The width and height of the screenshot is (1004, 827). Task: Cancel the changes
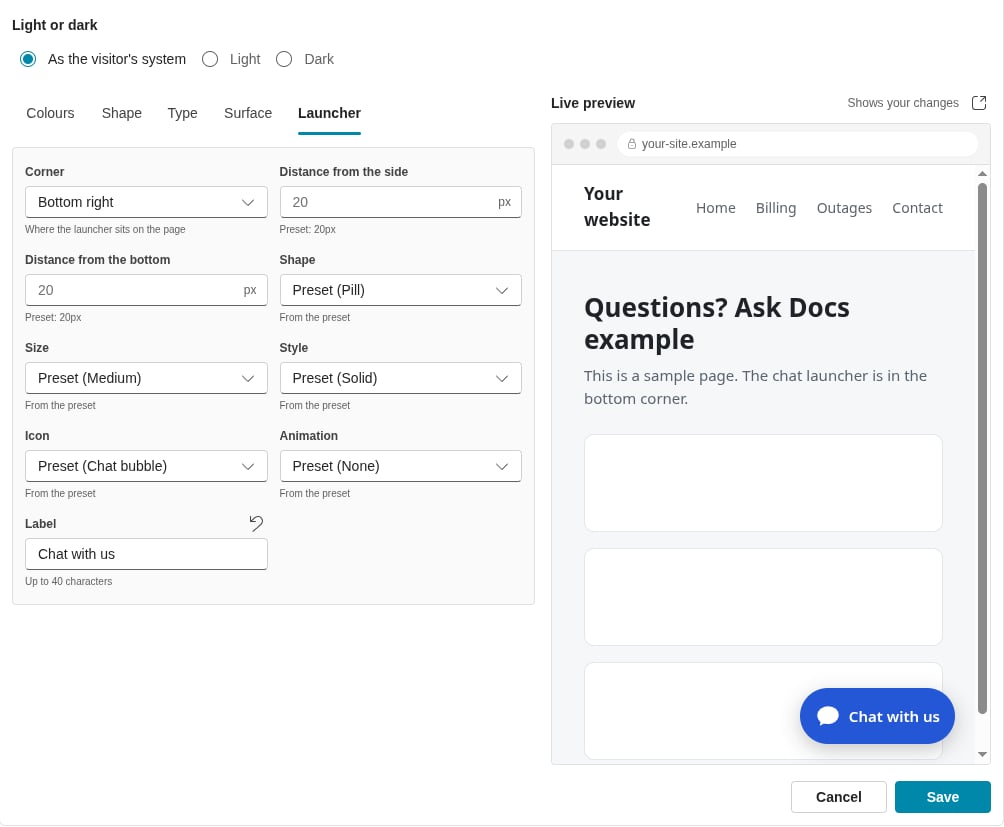click(x=839, y=797)
